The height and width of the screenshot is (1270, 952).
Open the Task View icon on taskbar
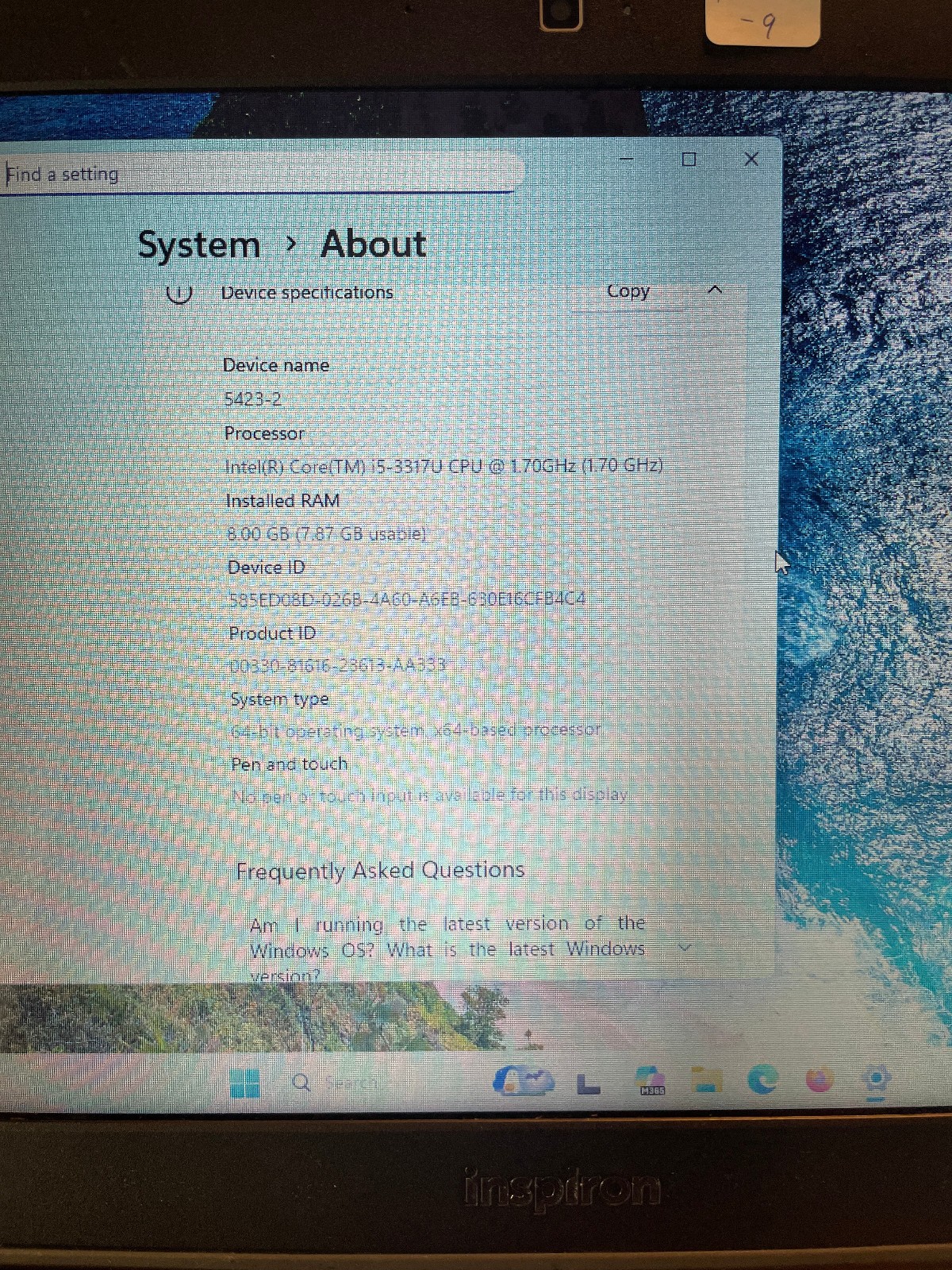point(588,1084)
